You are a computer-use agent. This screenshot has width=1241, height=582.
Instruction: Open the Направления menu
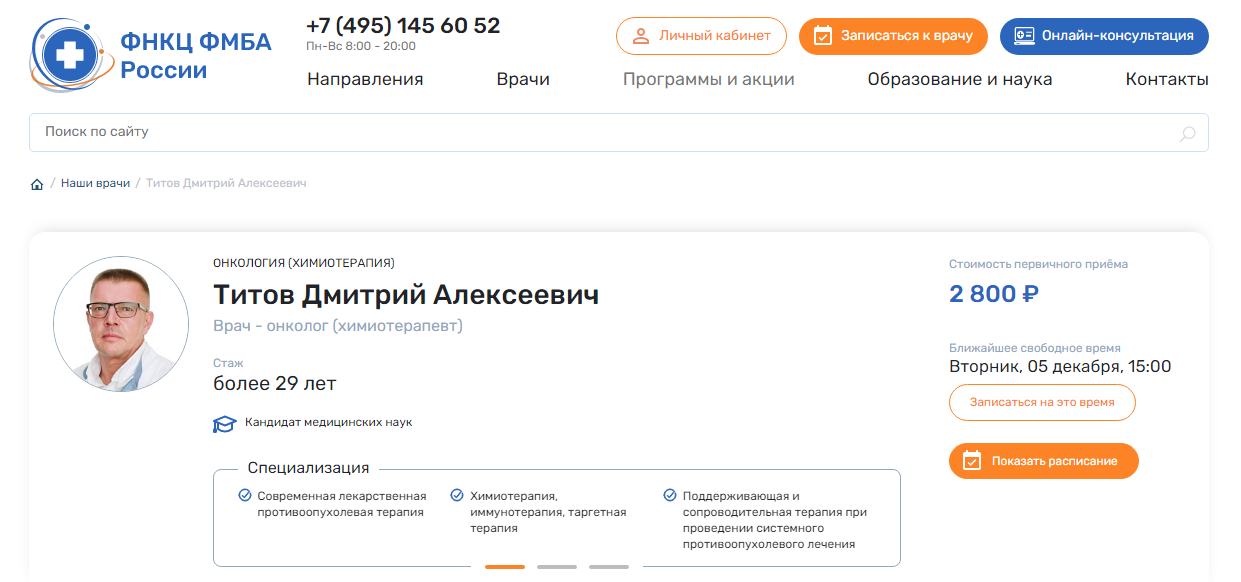[x=365, y=79]
